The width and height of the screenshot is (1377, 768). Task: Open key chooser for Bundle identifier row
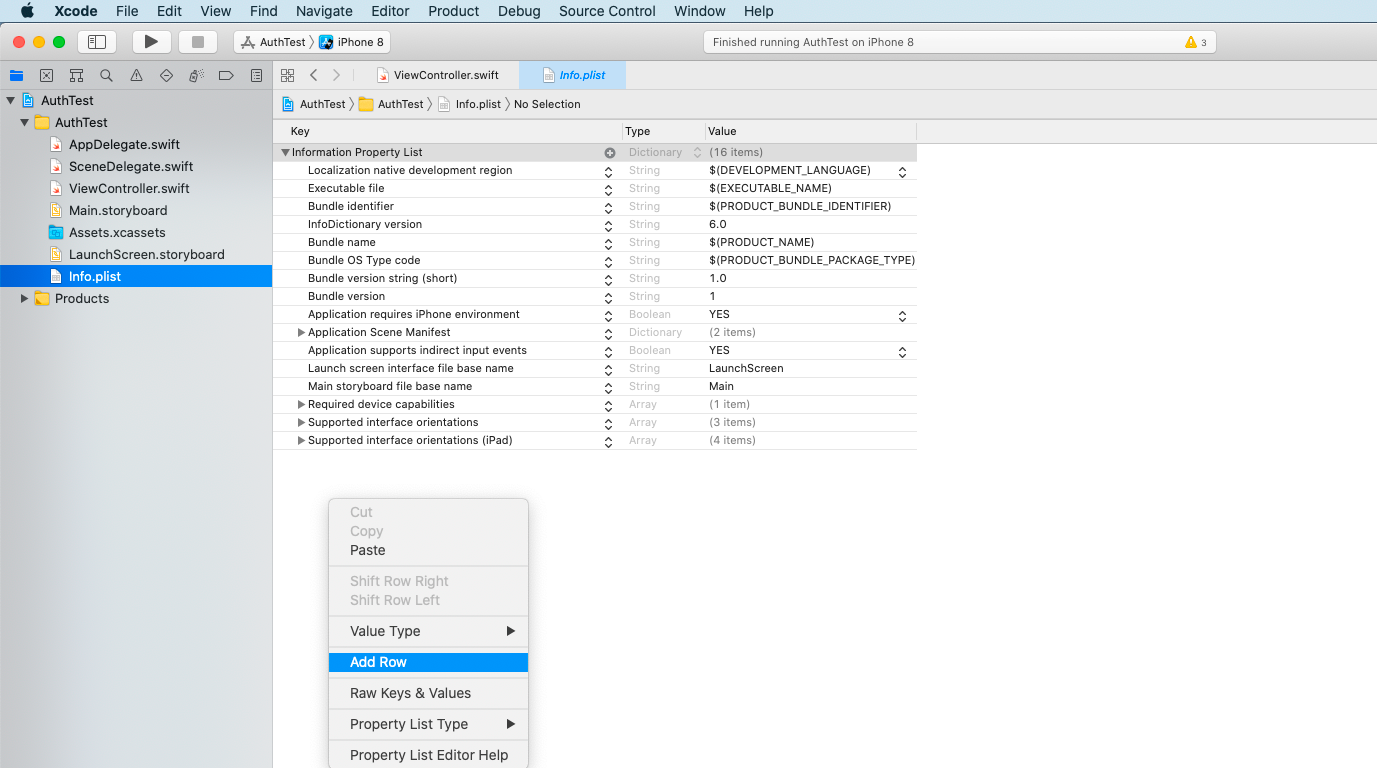pos(608,207)
